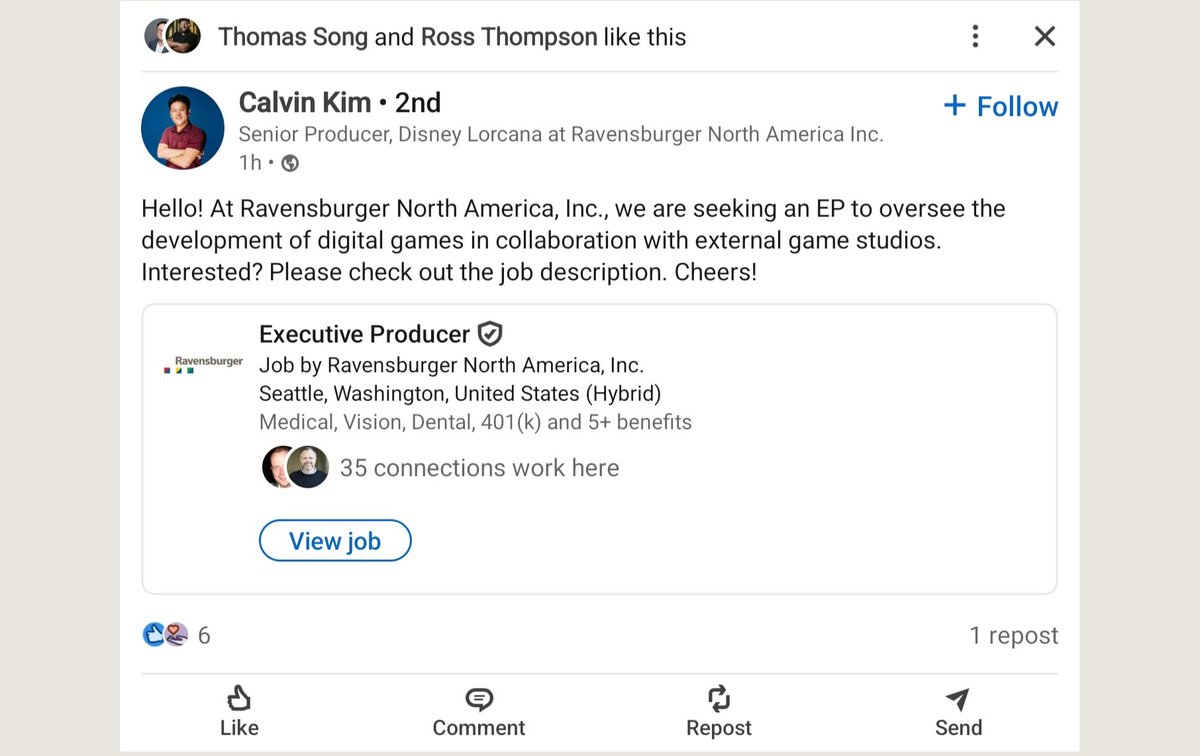Click the Senior Producer, Disney Lorcana headline text
This screenshot has height=756, width=1200.
[561, 134]
